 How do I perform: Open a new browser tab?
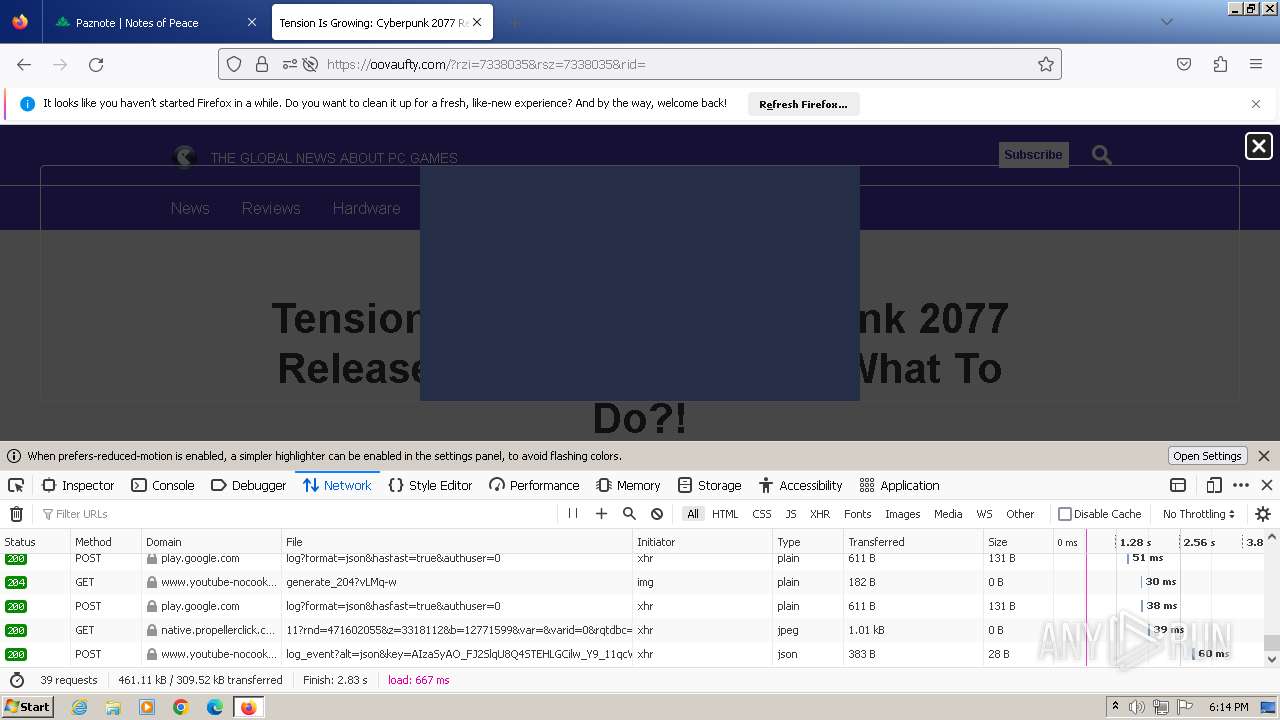pos(514,22)
